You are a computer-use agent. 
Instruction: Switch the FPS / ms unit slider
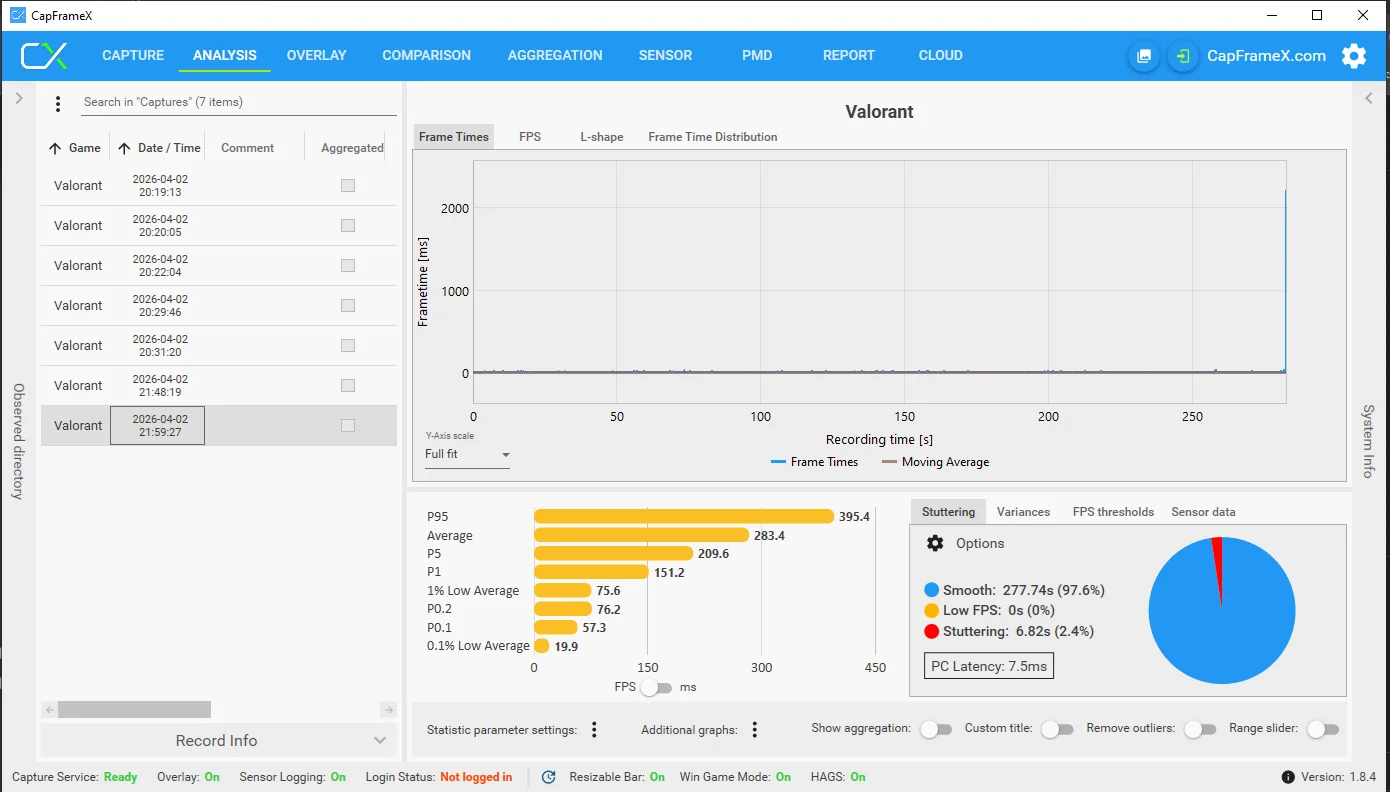tap(656, 687)
